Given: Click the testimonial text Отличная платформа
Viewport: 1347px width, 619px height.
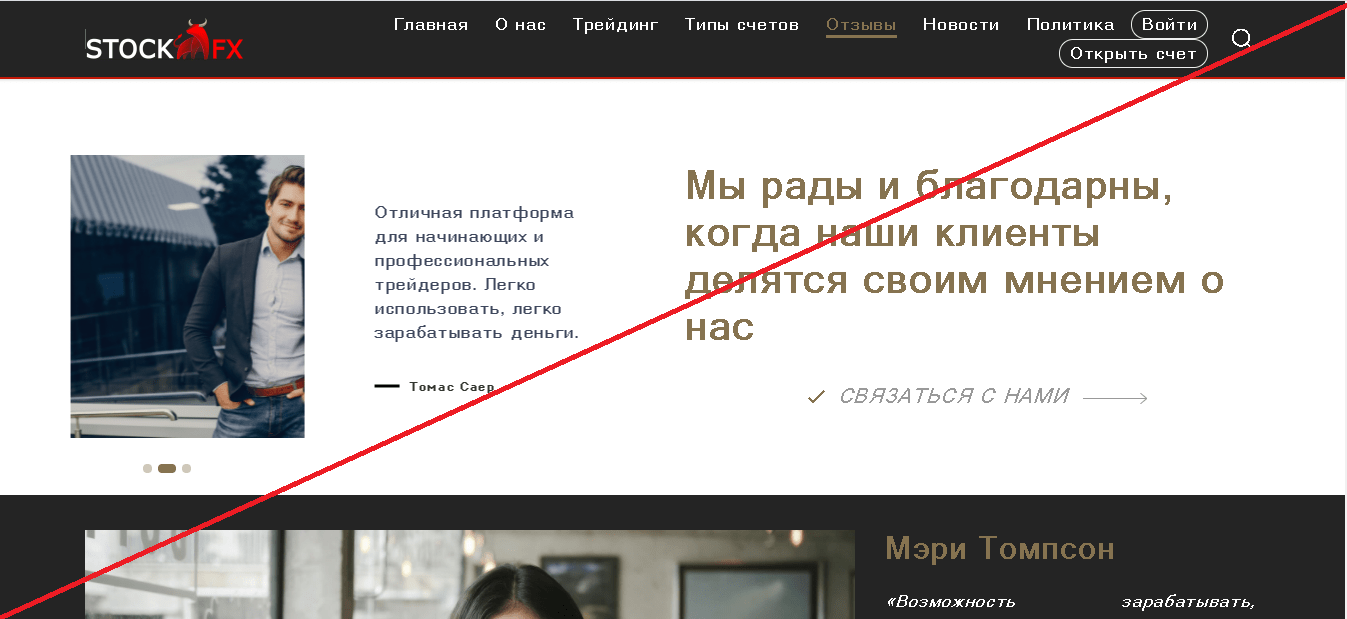Looking at the screenshot, I should coord(477,272).
